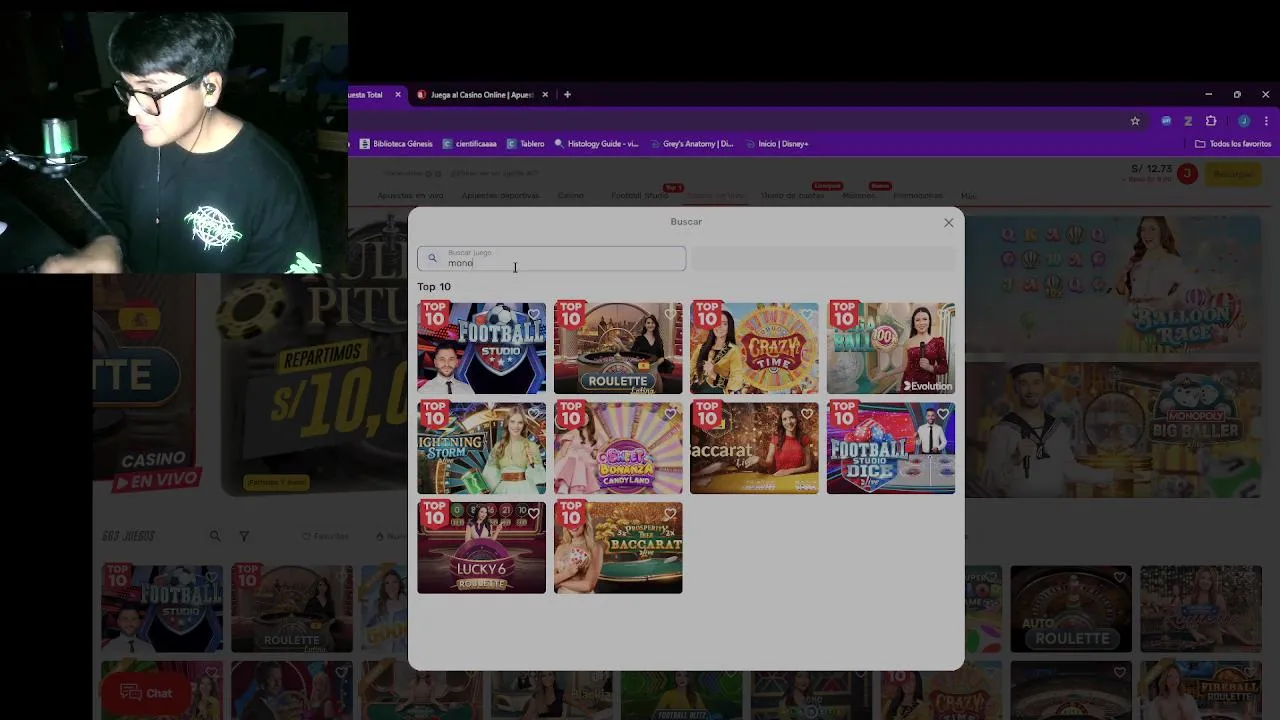Open Biblioteca Génesis bookmark
The width and height of the screenshot is (1280, 720).
point(396,144)
